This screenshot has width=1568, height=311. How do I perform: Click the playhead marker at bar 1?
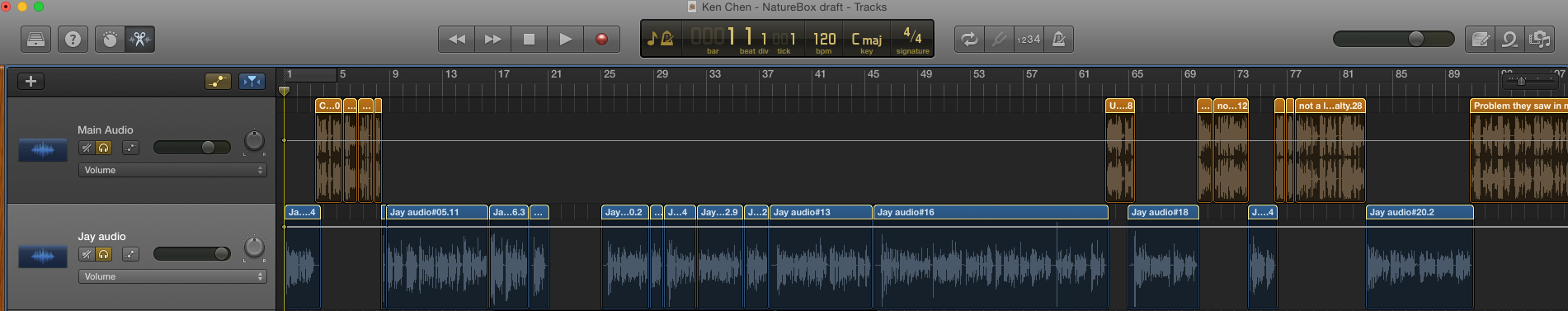tap(284, 91)
